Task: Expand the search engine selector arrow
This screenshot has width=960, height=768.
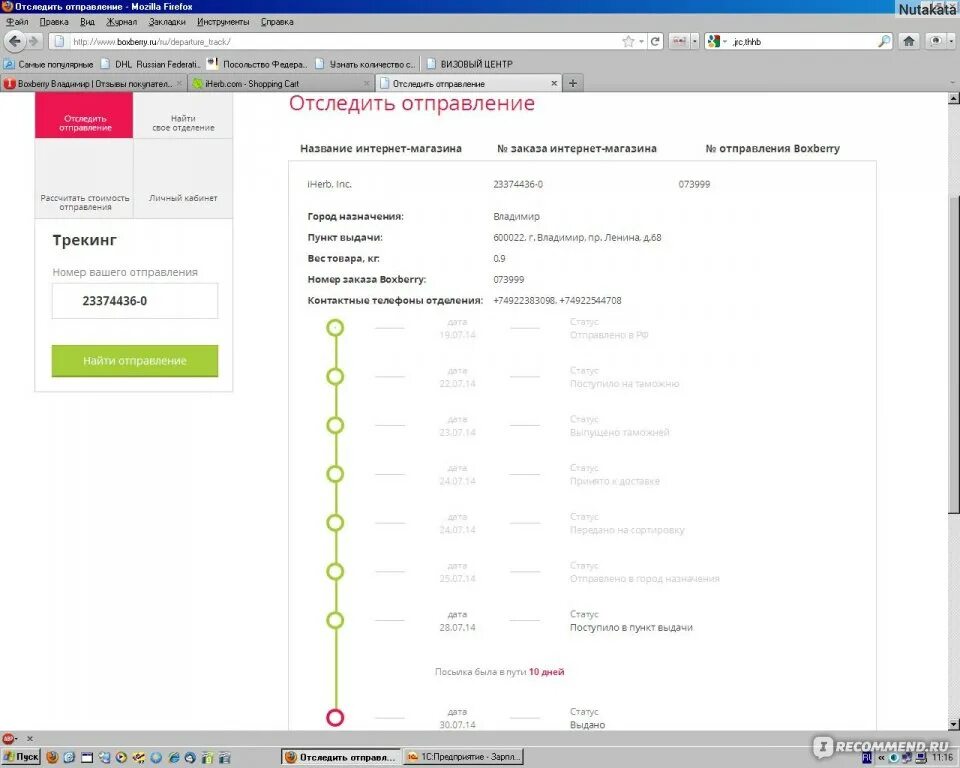Action: click(x=725, y=42)
